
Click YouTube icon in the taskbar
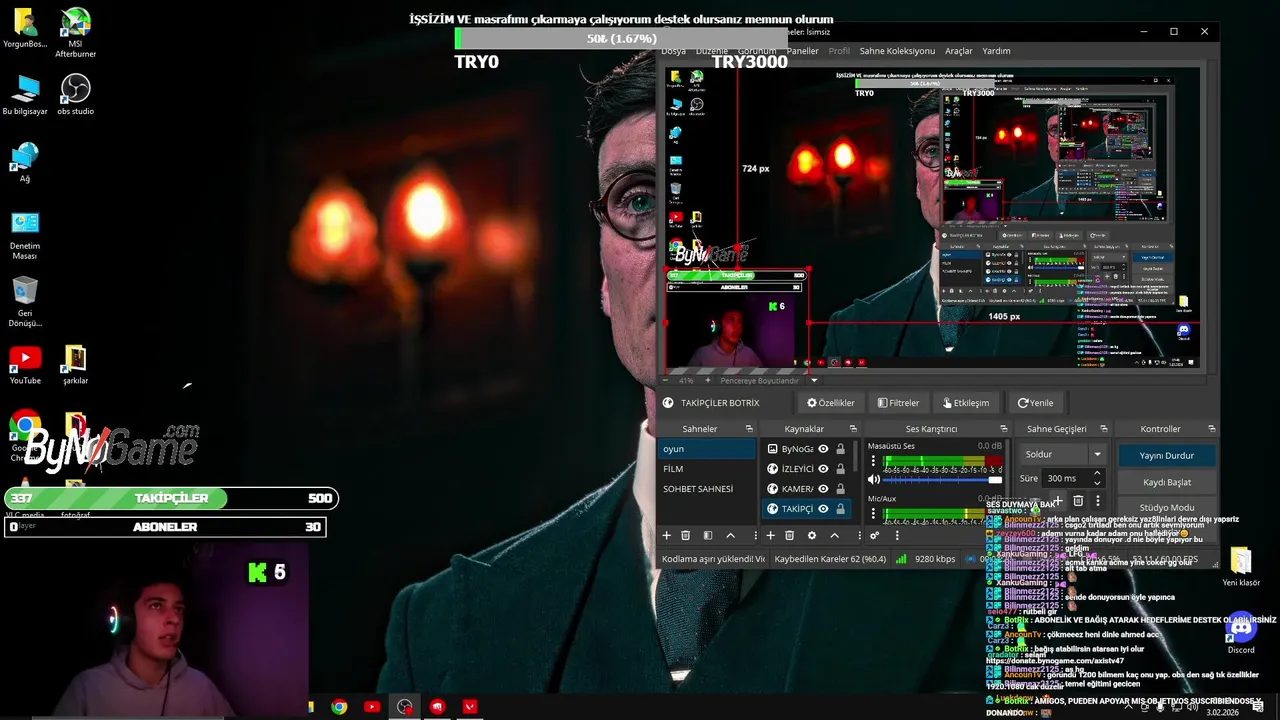(x=372, y=707)
